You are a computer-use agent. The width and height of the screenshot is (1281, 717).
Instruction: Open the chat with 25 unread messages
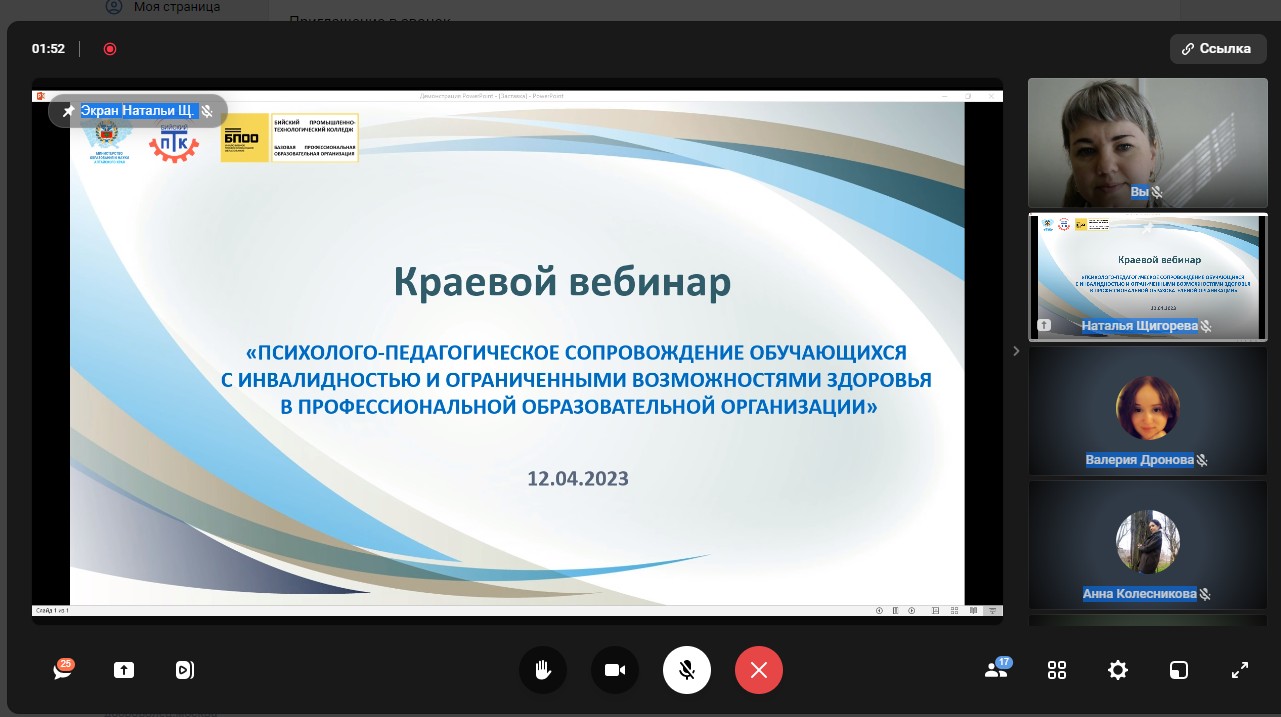point(63,670)
